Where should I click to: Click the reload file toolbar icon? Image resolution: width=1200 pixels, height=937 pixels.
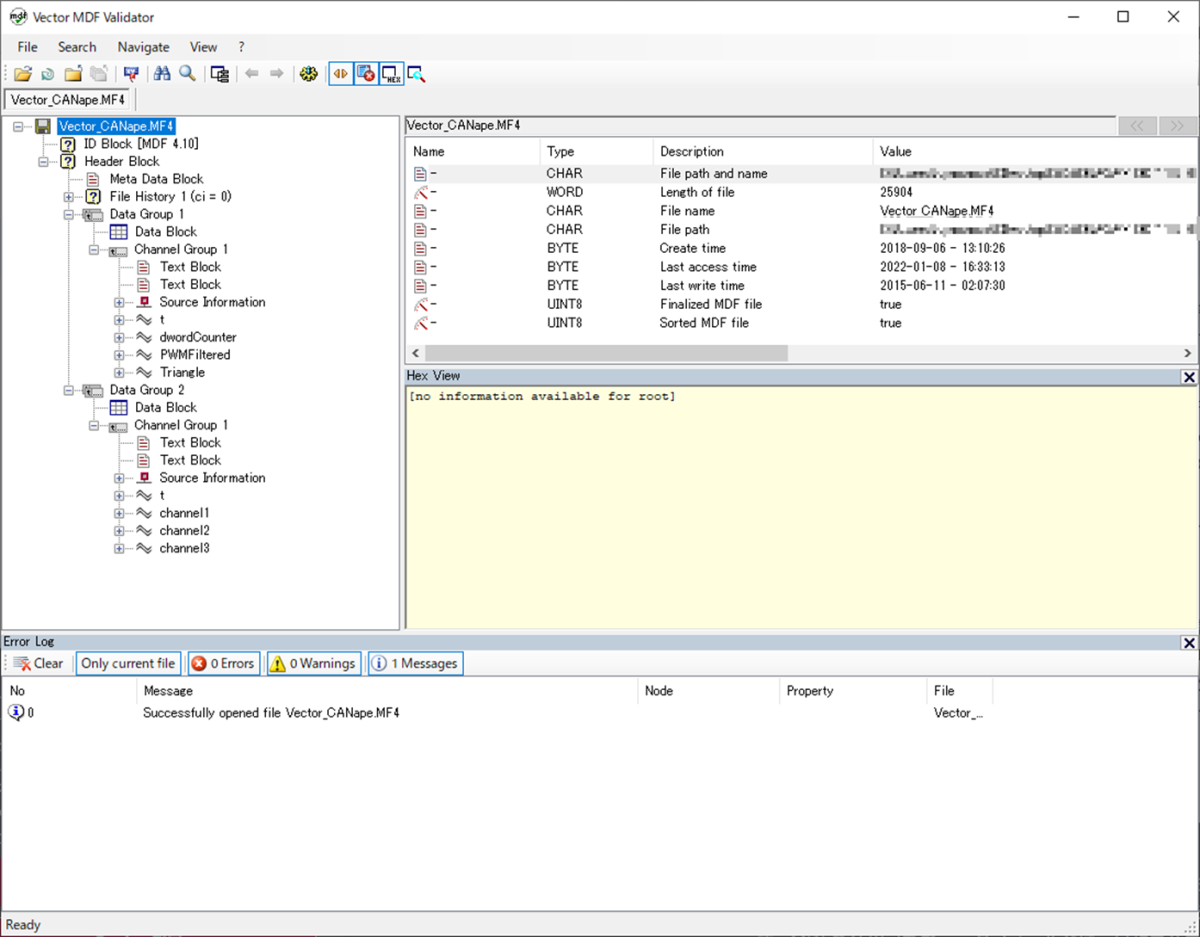tap(47, 74)
